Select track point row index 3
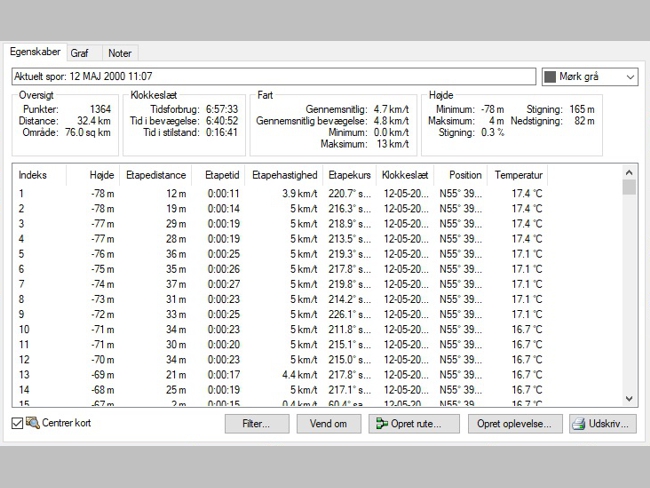The image size is (650, 488). tap(280, 224)
